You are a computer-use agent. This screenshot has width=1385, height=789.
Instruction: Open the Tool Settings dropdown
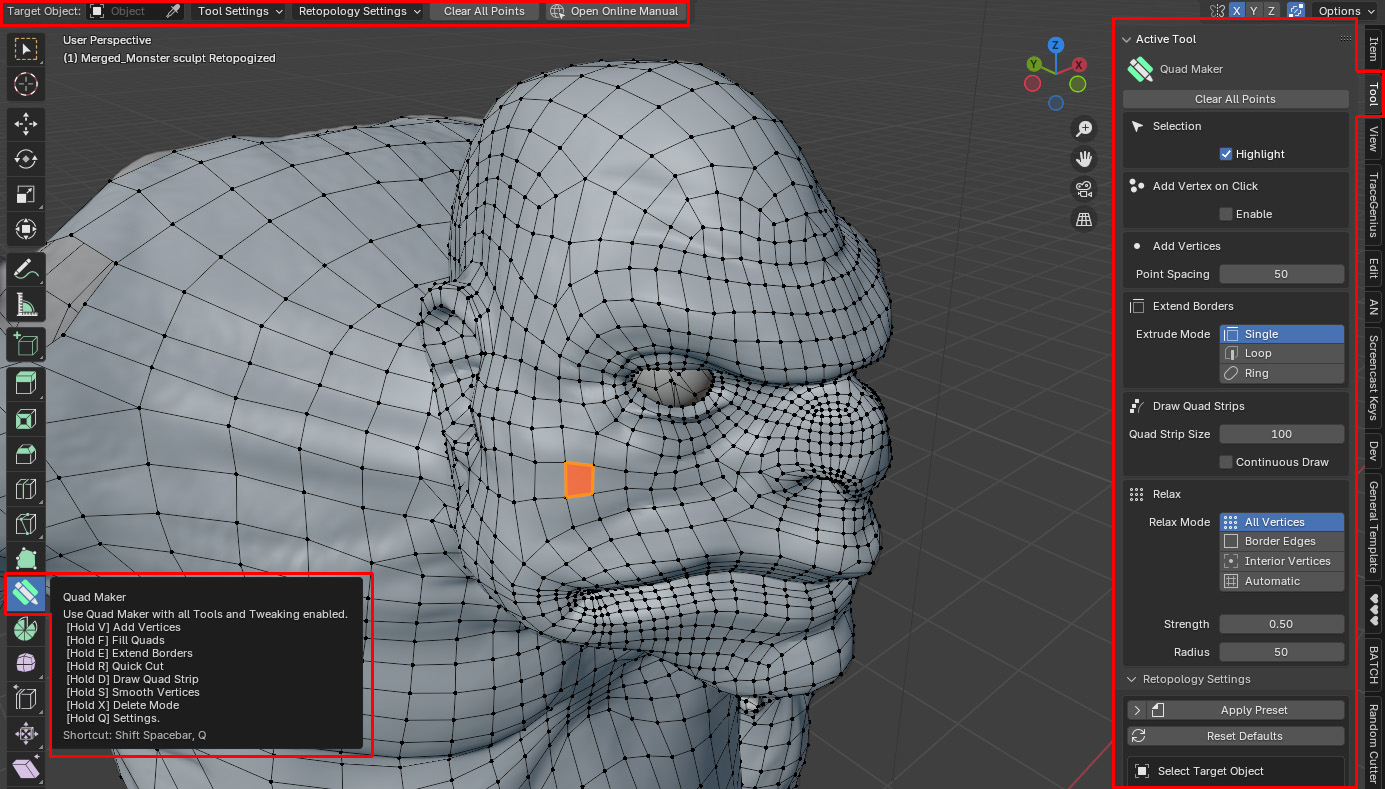239,11
